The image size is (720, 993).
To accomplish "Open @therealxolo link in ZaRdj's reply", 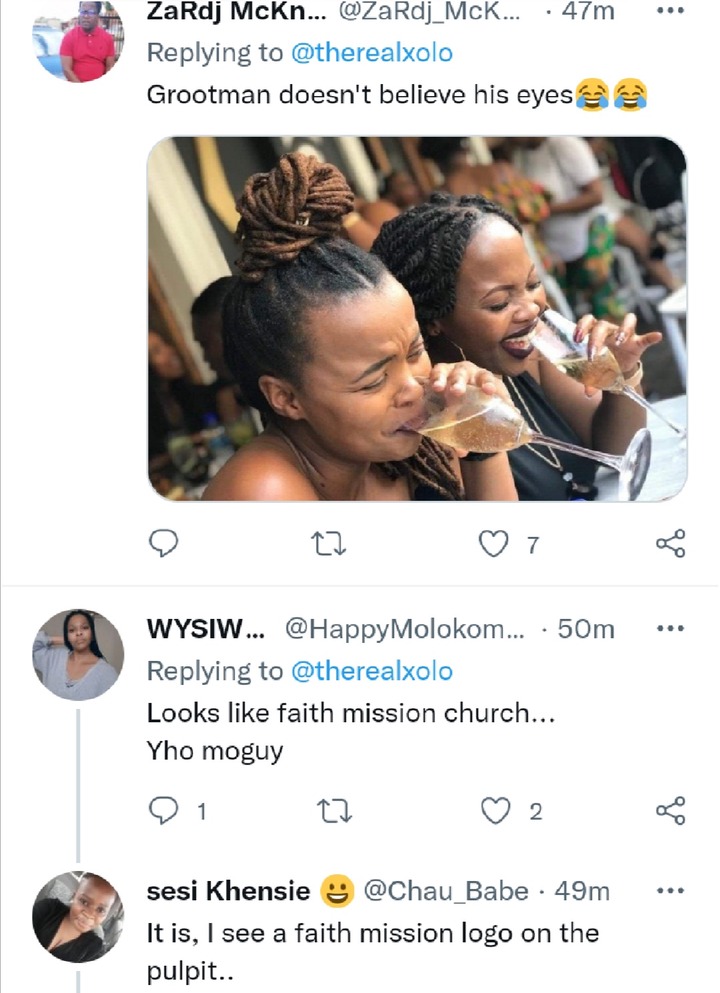I will (371, 55).
